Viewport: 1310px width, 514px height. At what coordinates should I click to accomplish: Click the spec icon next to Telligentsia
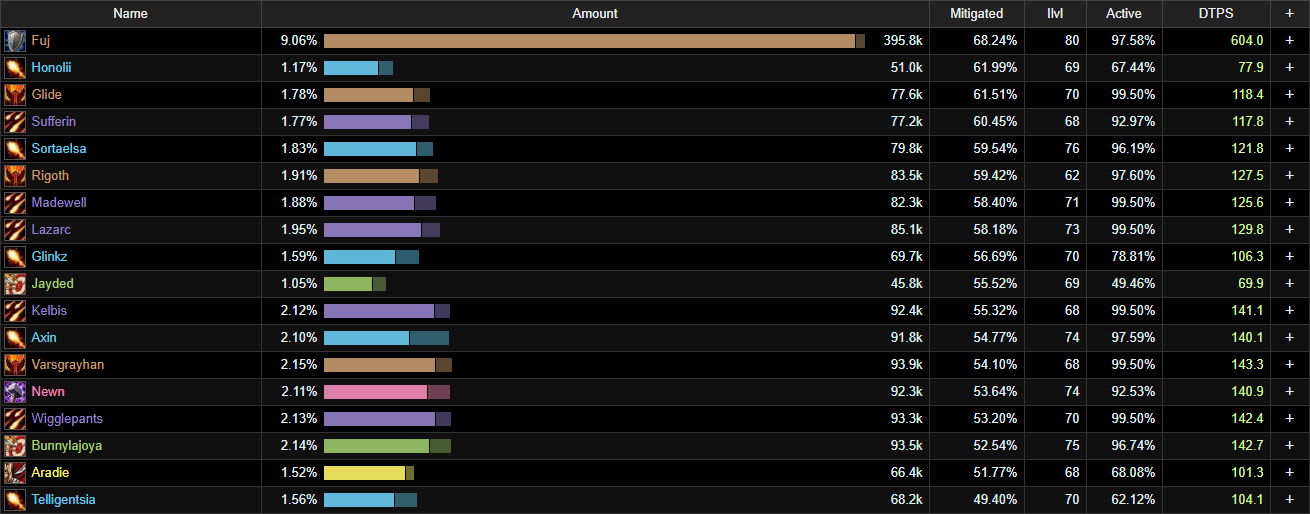15,500
